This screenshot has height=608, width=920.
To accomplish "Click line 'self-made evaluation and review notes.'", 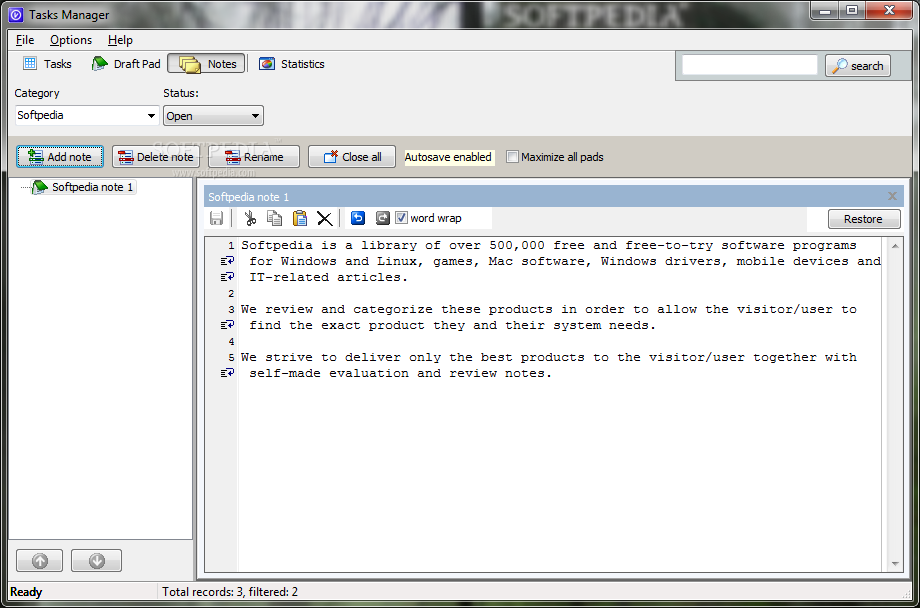I will (401, 373).
